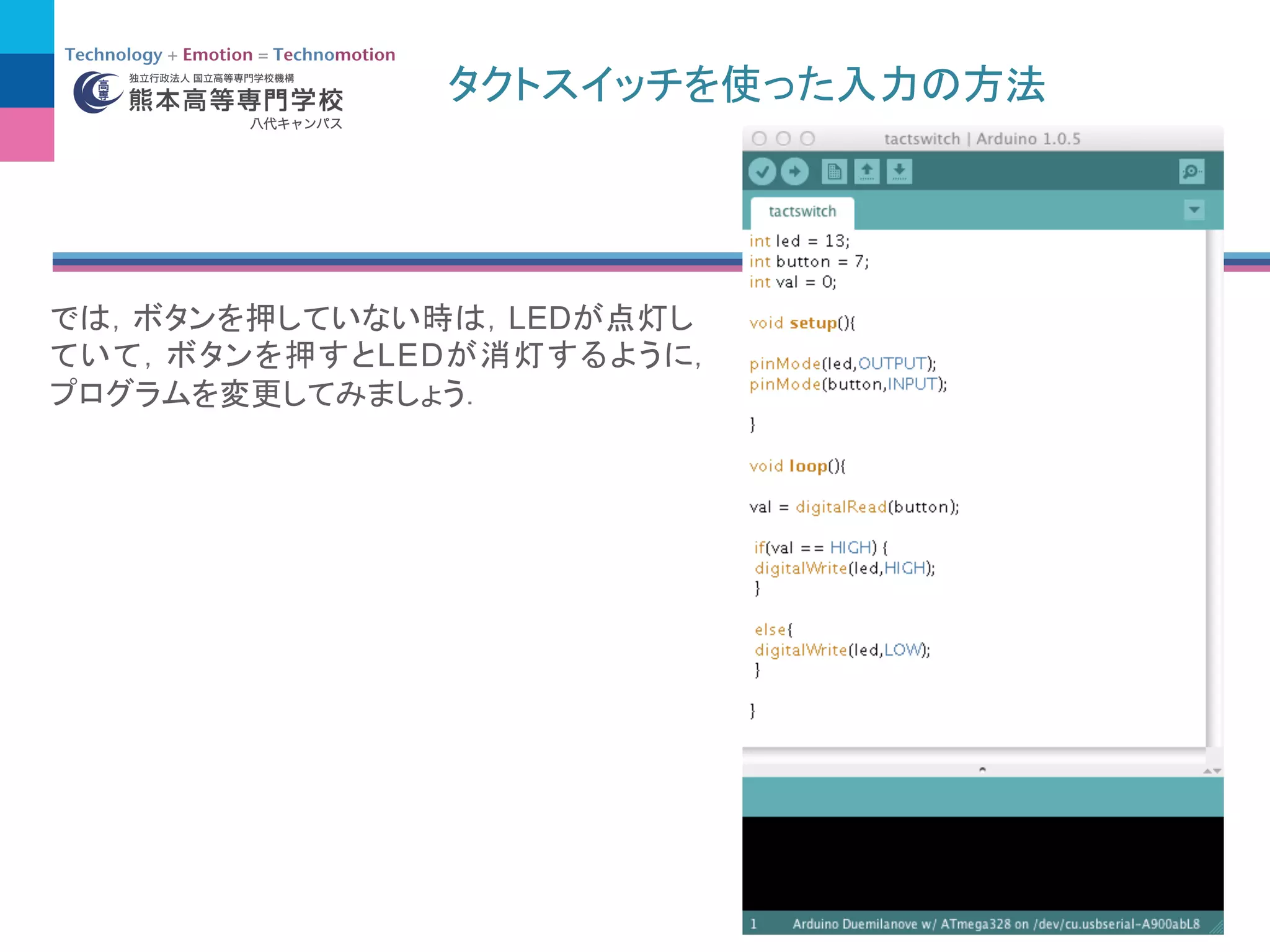Click the gray window close circle
1270x952 pixels.
[759, 139]
